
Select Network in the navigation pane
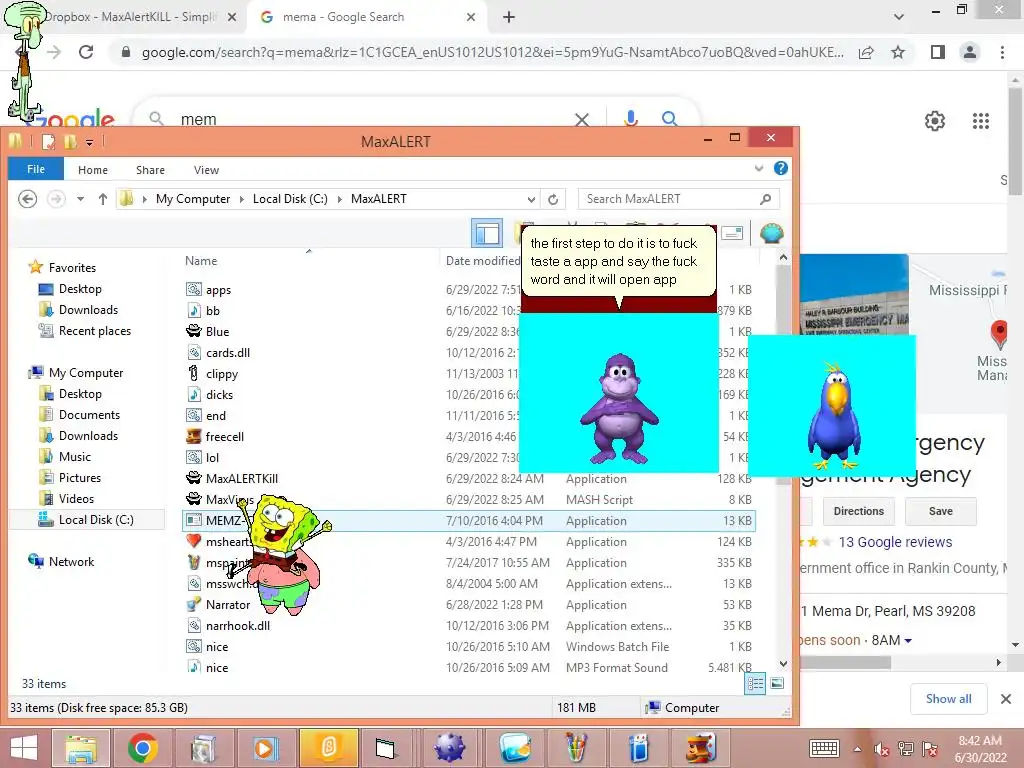pyautogui.click(x=71, y=562)
